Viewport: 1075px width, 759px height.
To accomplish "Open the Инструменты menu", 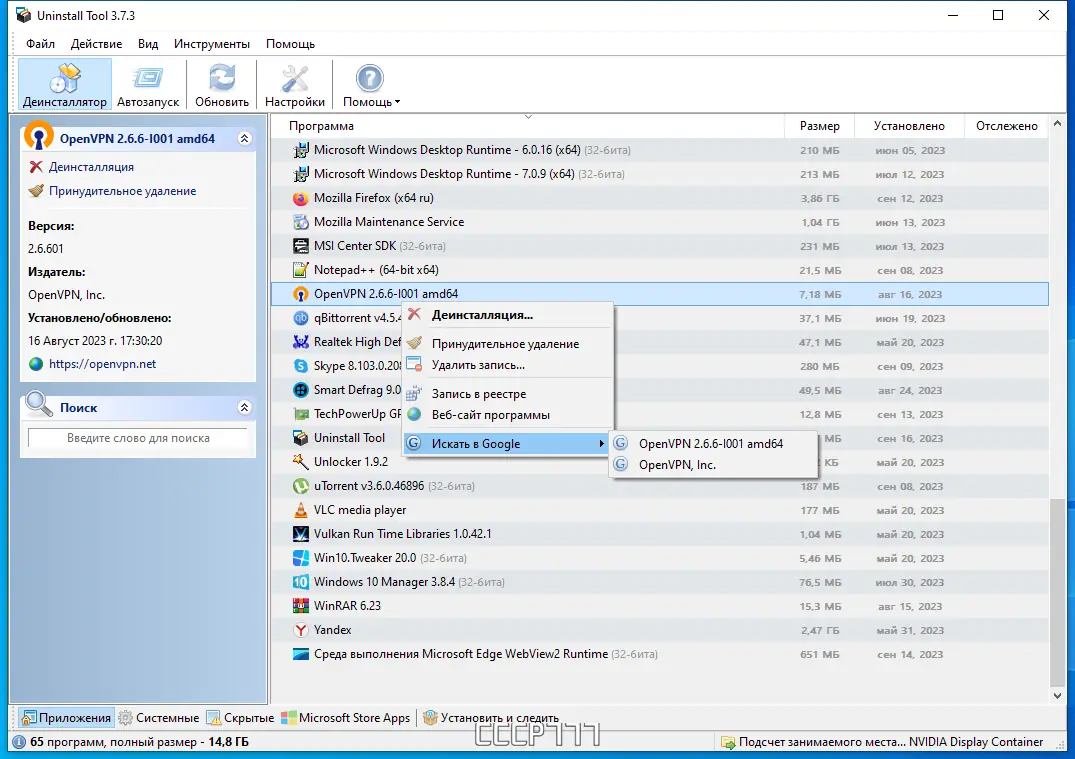I will point(212,44).
